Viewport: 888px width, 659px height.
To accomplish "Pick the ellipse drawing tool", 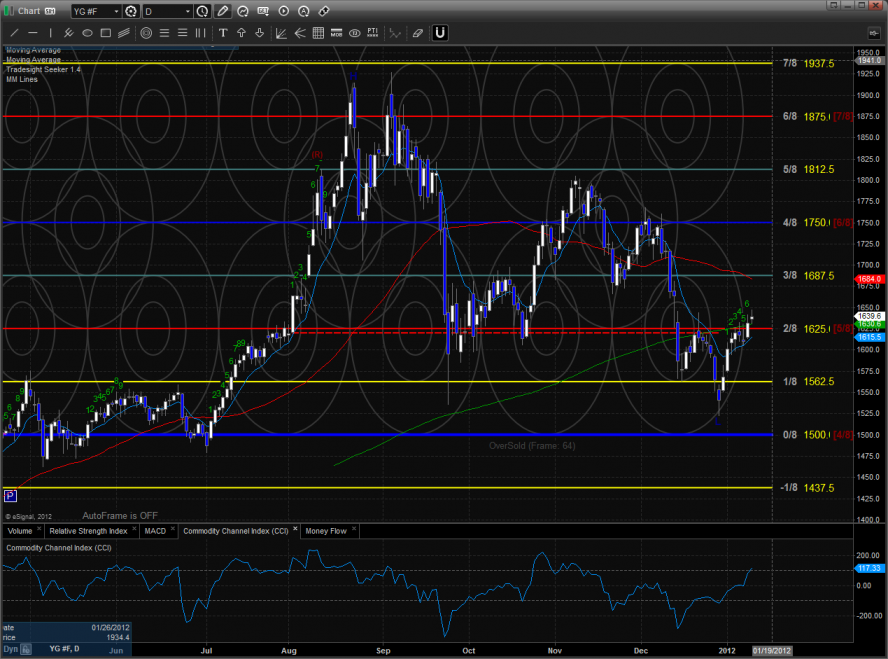I will point(87,33).
